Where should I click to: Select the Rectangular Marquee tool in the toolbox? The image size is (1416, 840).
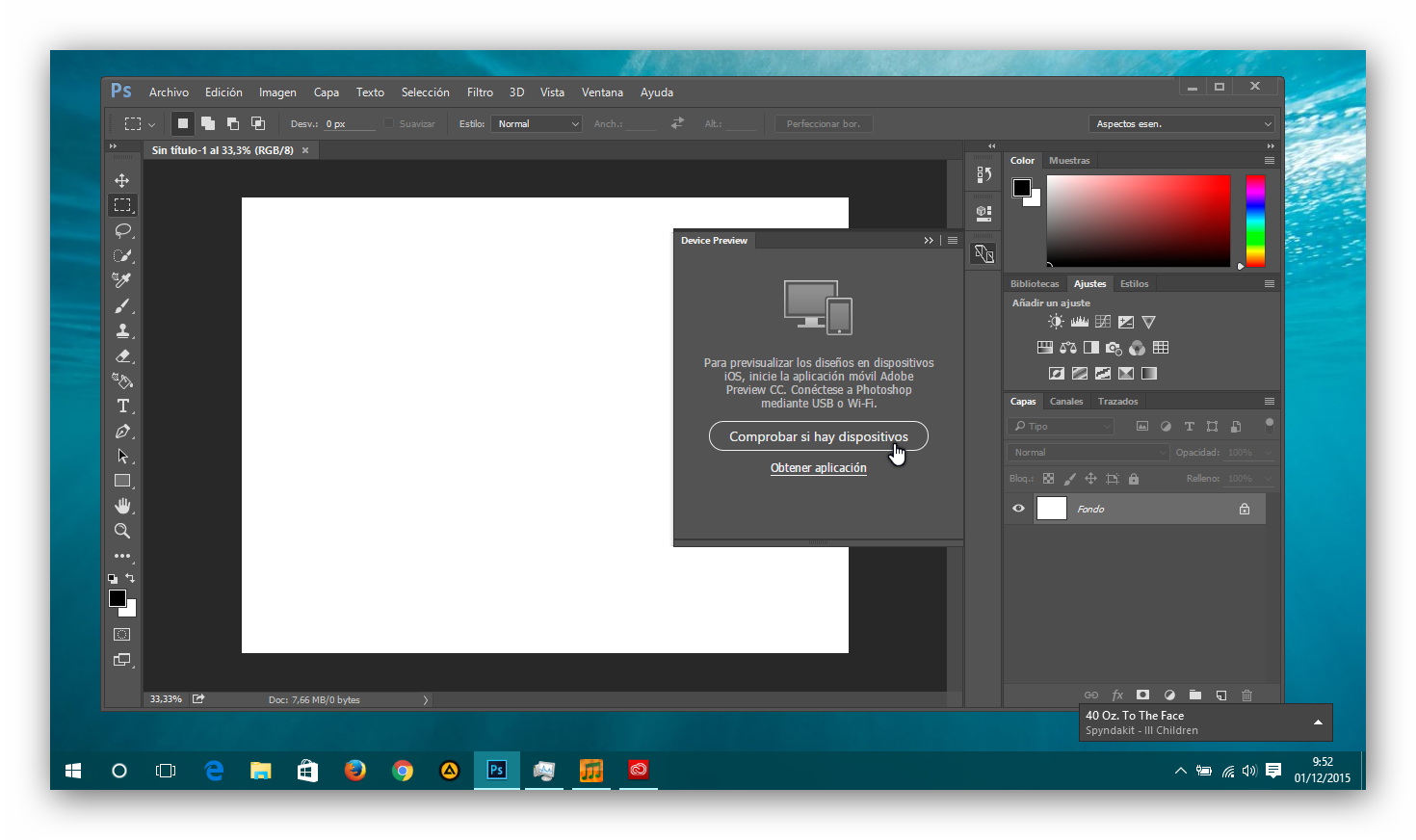coord(122,205)
